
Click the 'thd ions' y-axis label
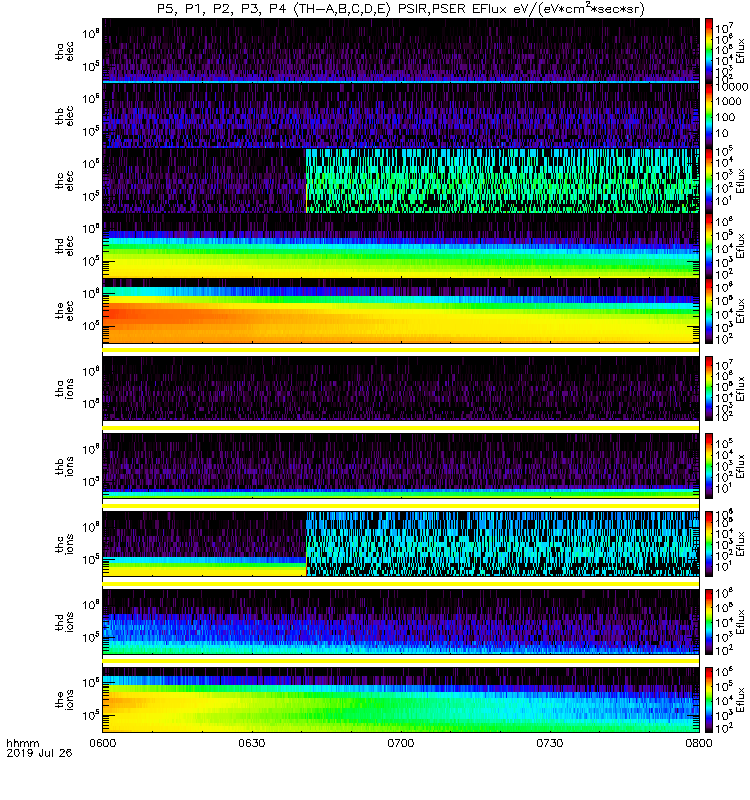(x=64, y=622)
